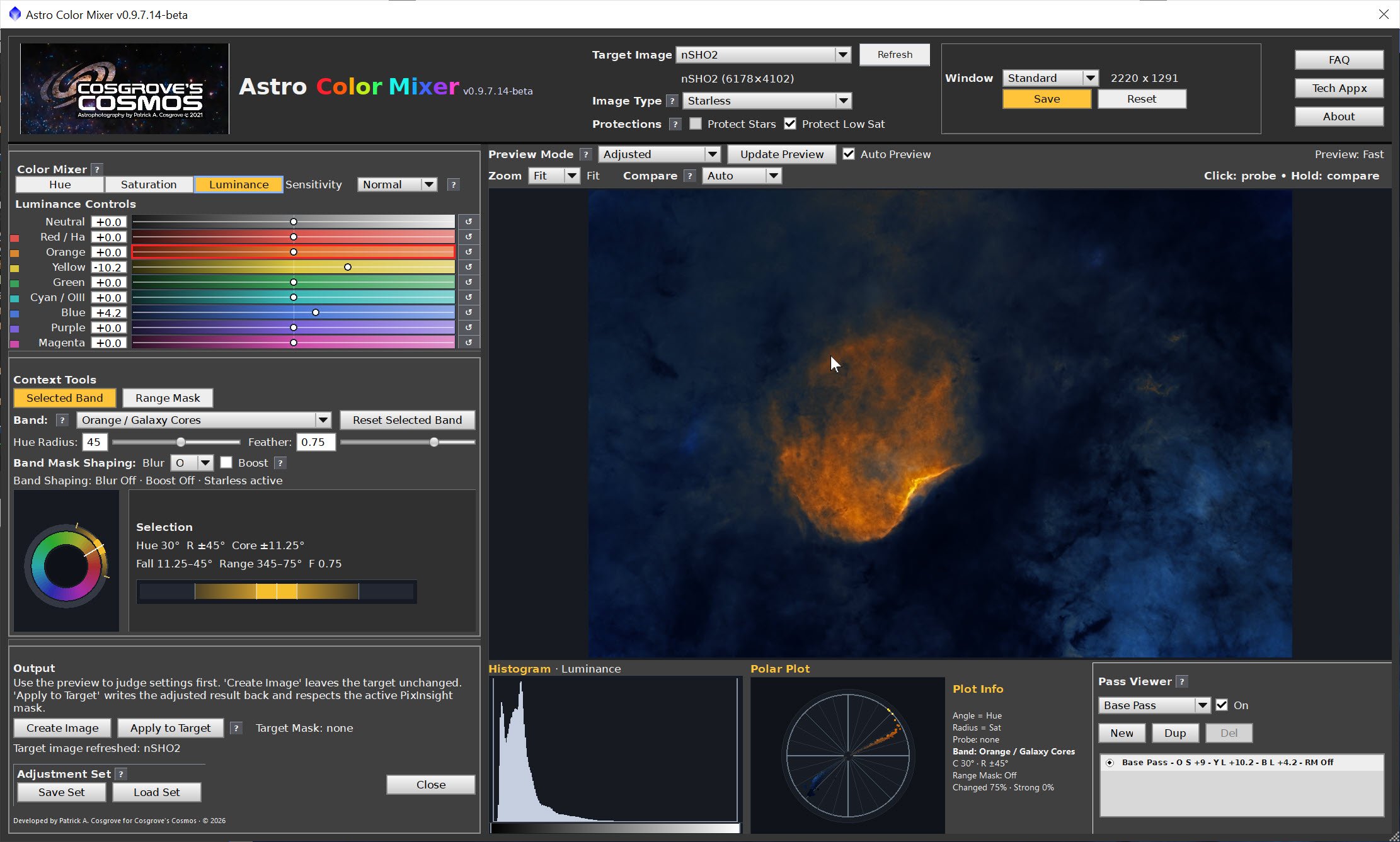1400x842 pixels.
Task: Reset the Magenta luminance slider
Action: [468, 343]
